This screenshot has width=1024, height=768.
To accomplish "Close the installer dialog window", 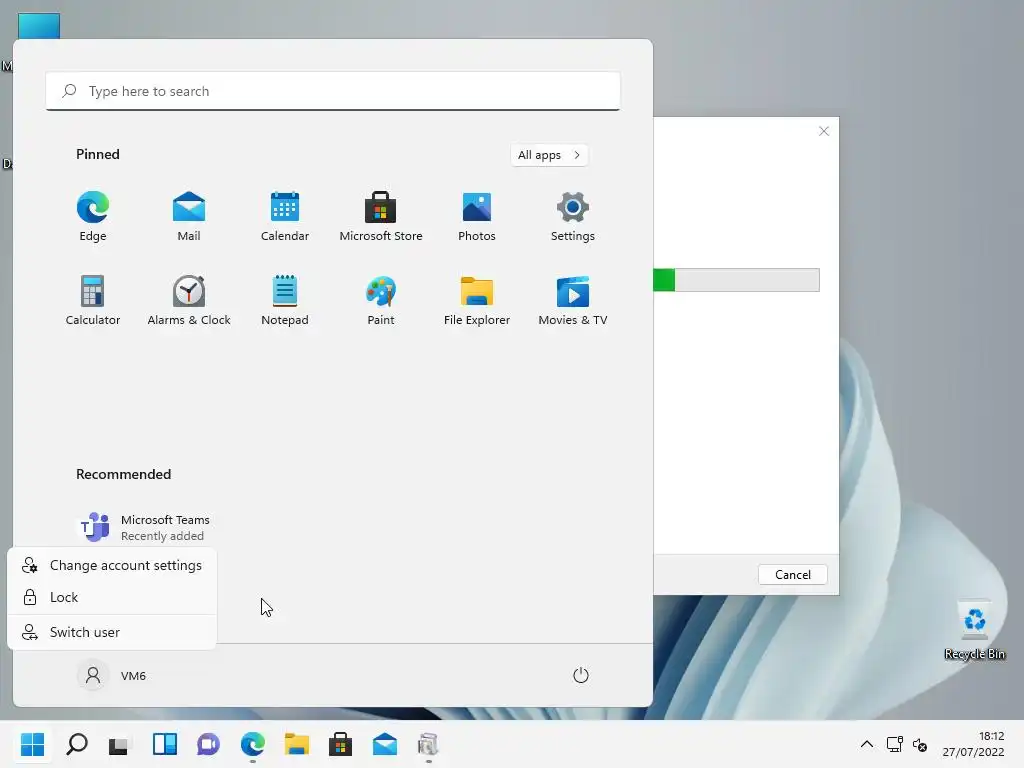I will click(x=824, y=131).
